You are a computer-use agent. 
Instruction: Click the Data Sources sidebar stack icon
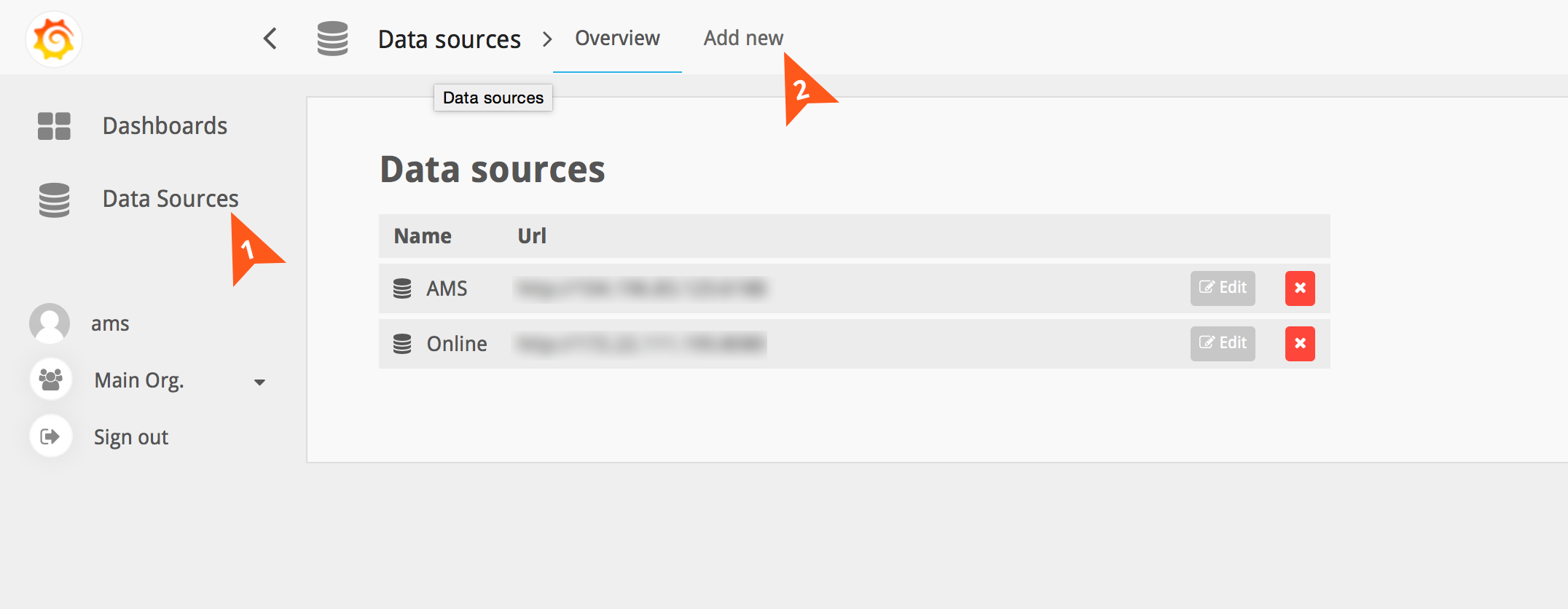click(54, 200)
